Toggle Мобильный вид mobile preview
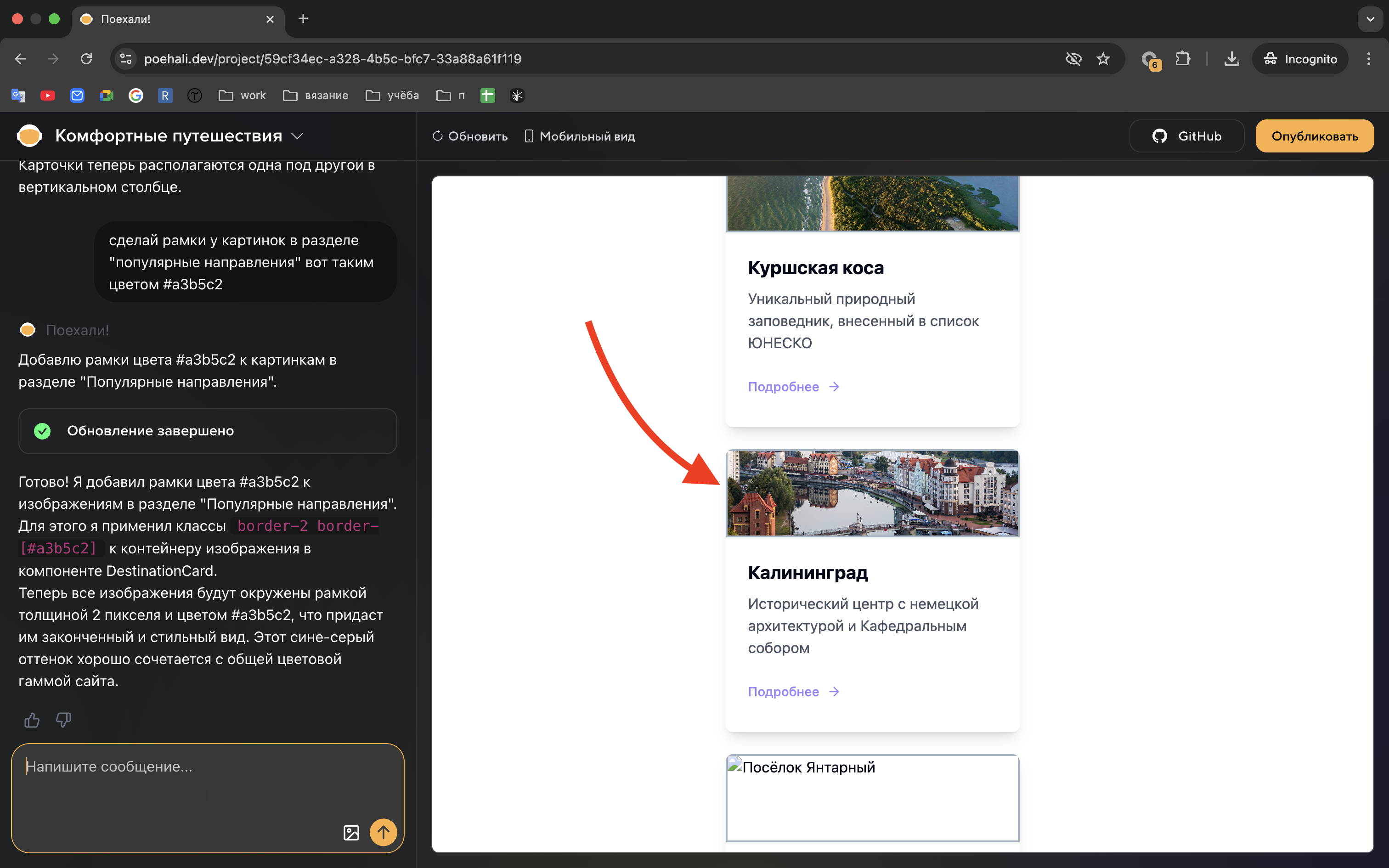Screen dimensions: 1389x868 (x=580, y=136)
